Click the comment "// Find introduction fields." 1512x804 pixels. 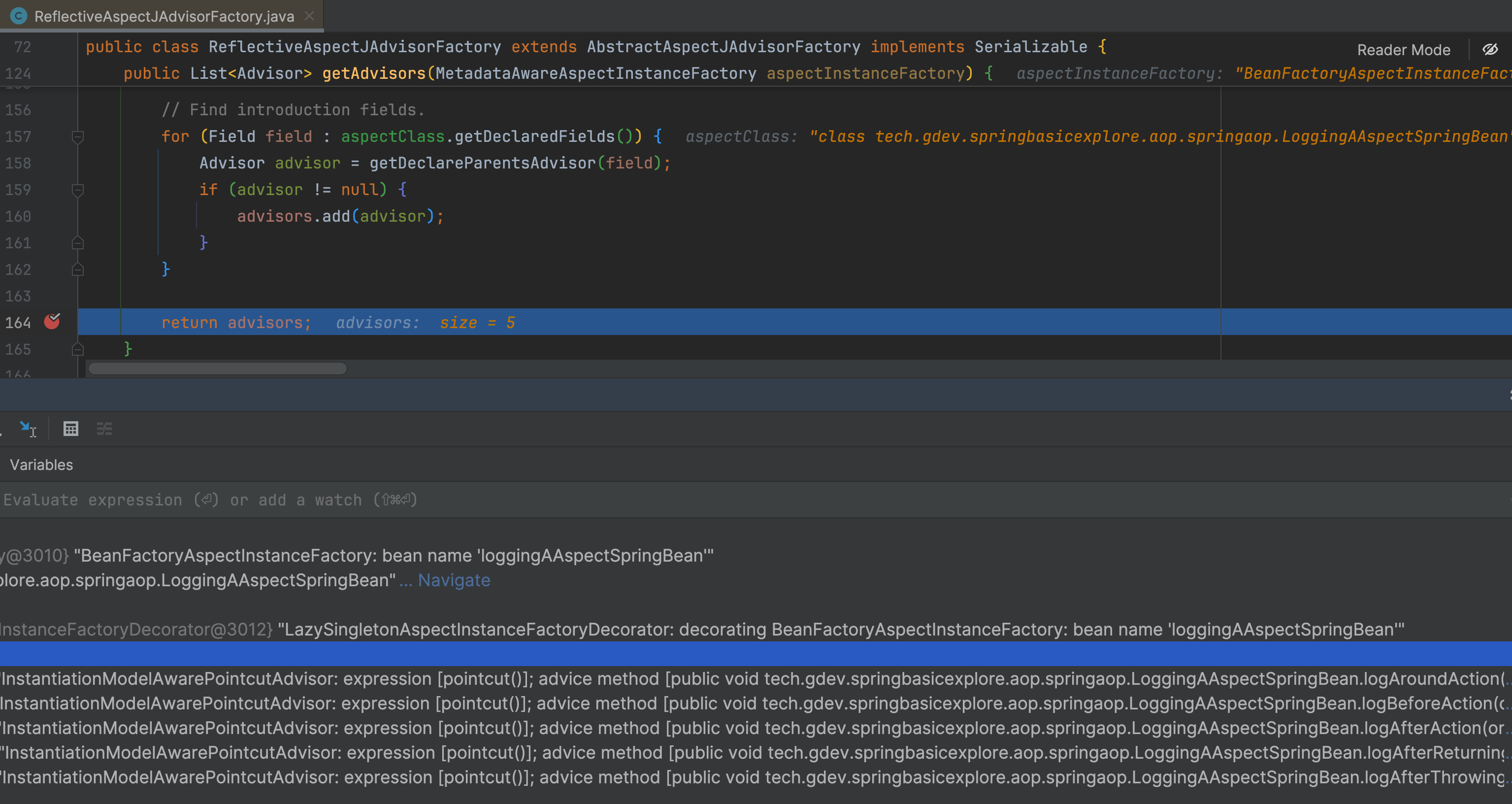(293, 110)
